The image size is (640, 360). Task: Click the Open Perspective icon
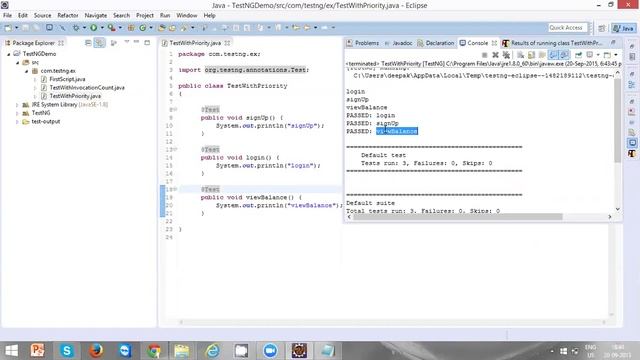[x=602, y=28]
